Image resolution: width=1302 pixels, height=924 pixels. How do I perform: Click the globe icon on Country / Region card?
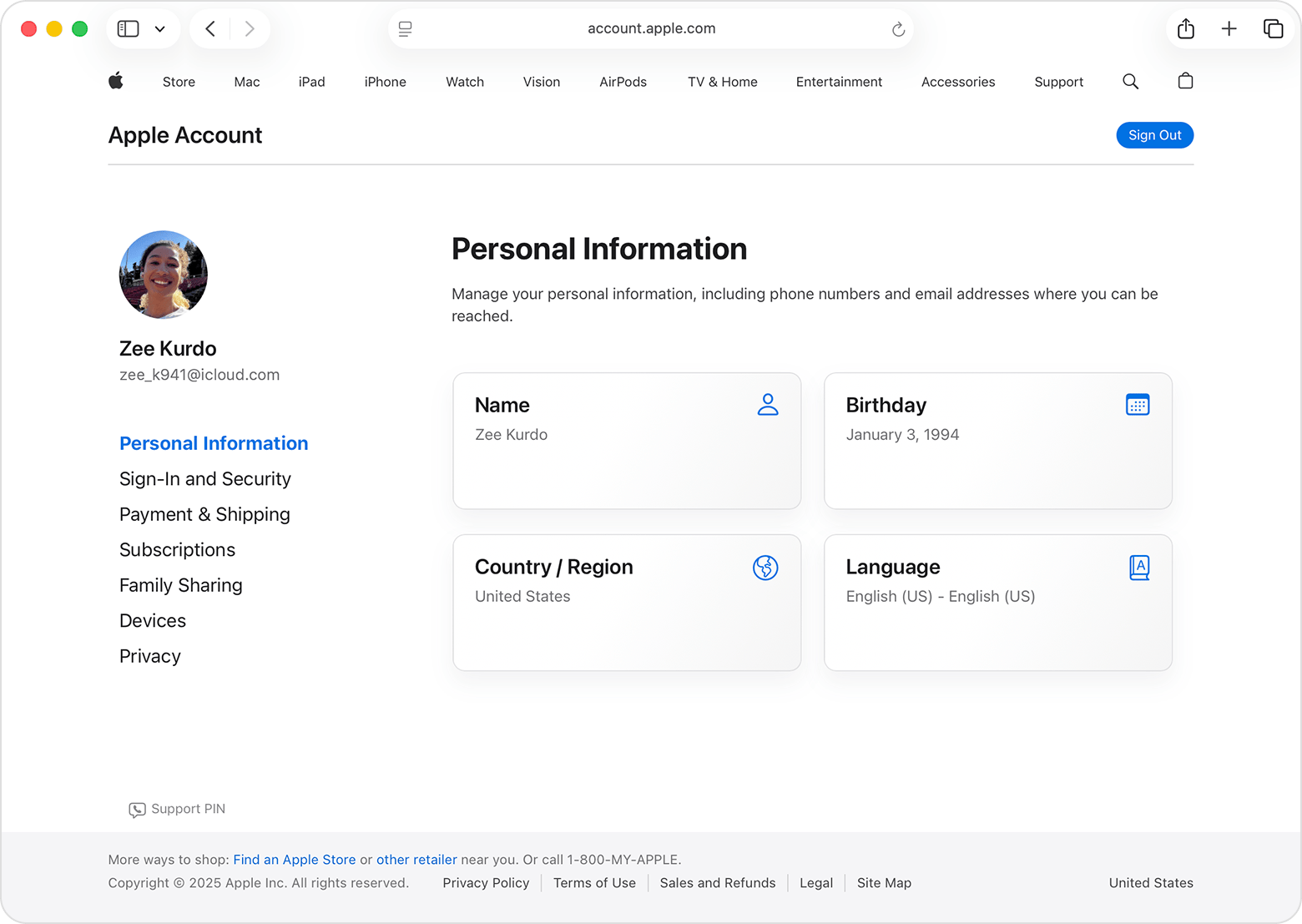click(x=765, y=568)
